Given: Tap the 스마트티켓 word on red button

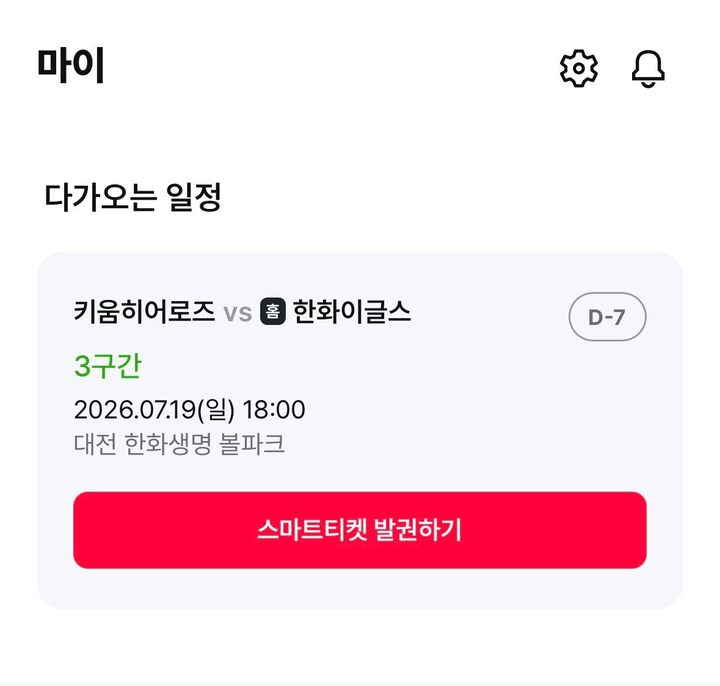Looking at the screenshot, I should [x=312, y=530].
